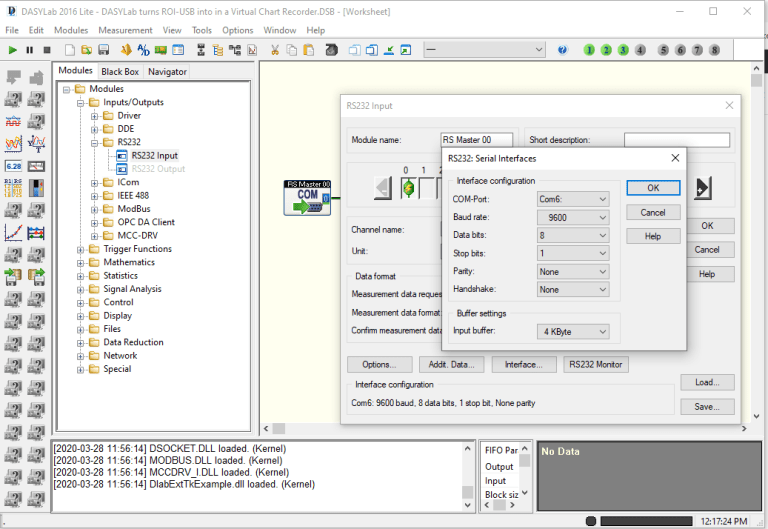Select green layout button 2 in toolbar
This screenshot has width=768, height=529.
click(606, 50)
